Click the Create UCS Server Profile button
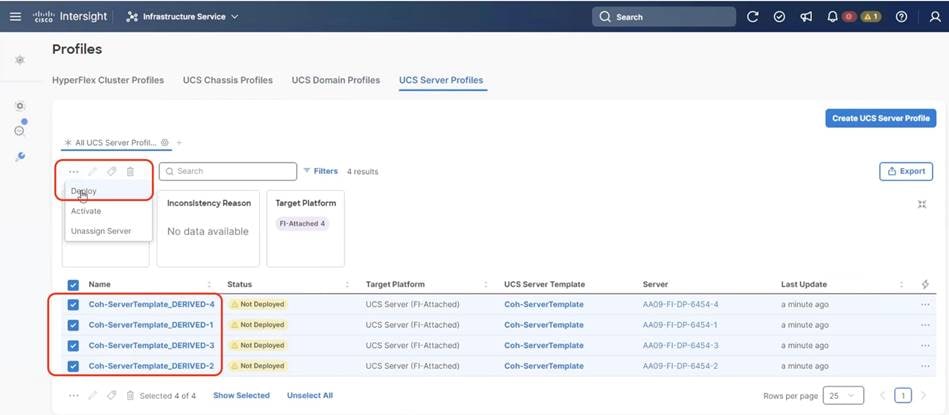Screen dimensions: 949x415 tap(880, 118)
